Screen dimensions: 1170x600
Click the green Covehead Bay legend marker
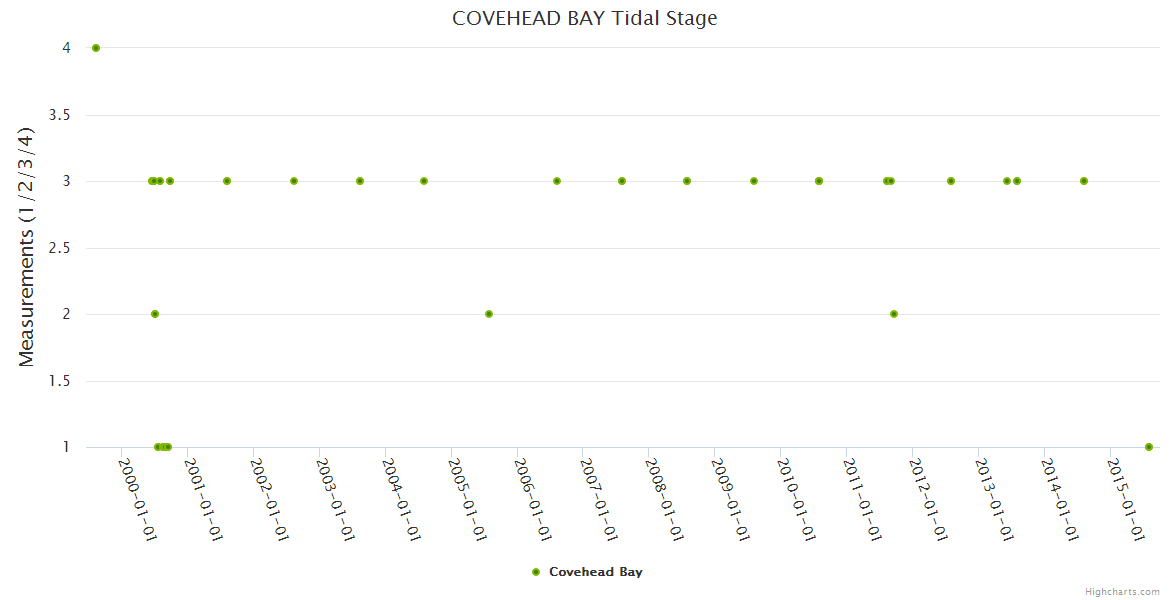click(x=536, y=572)
